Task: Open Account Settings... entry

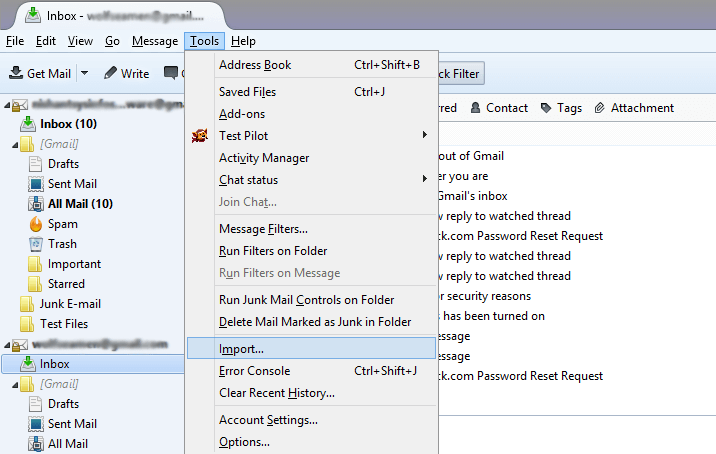Action: pos(311,420)
